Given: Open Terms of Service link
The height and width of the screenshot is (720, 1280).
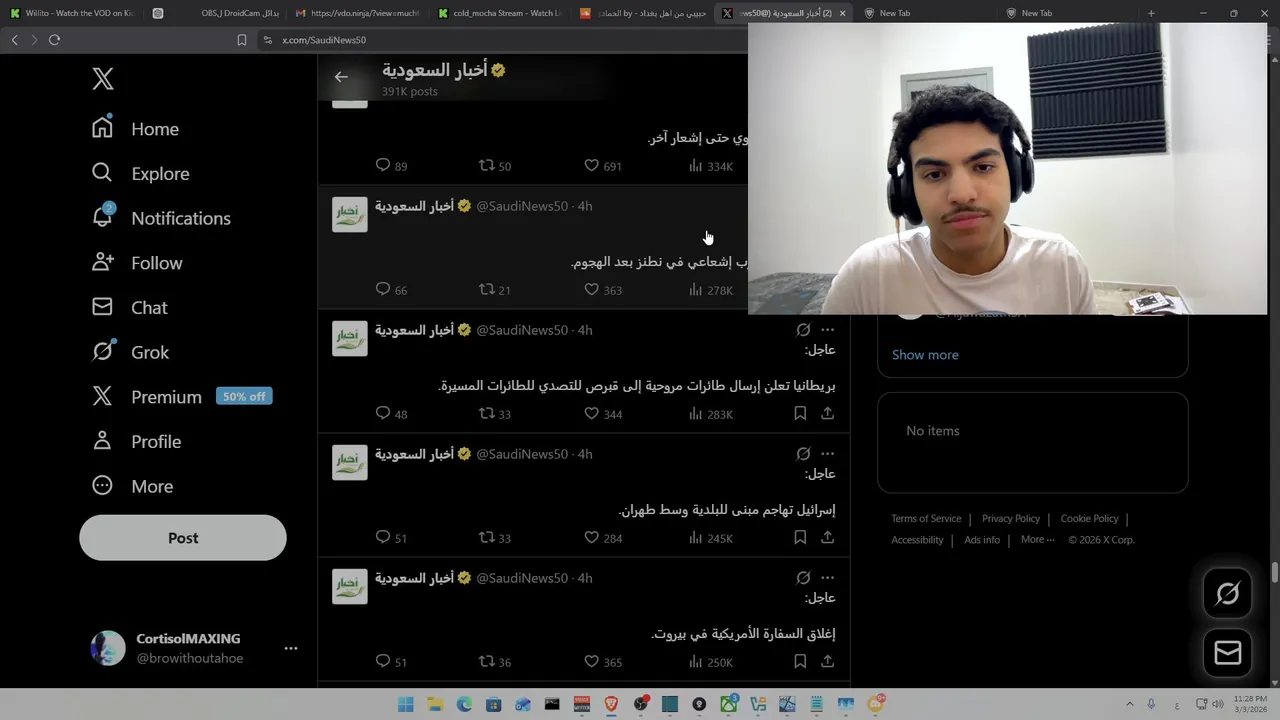Looking at the screenshot, I should point(926,518).
